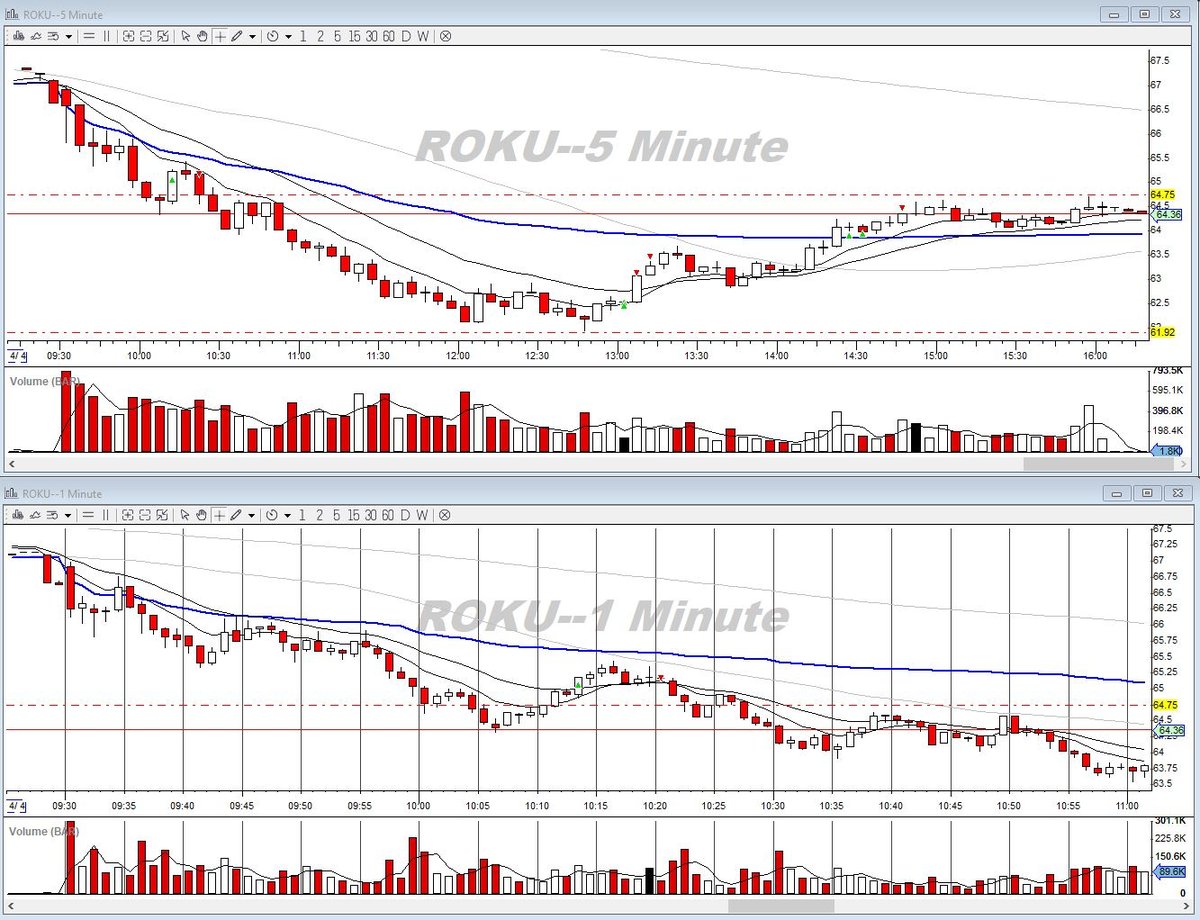The height and width of the screenshot is (920, 1200).
Task: Toggle crosshair cursor in ROKU 1-minute chart
Action: click(219, 514)
